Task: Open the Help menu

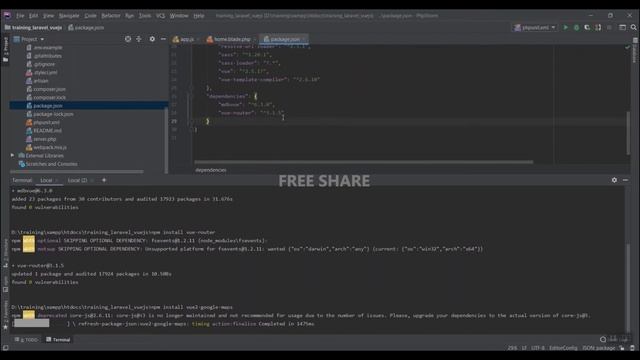Action: [199, 16]
